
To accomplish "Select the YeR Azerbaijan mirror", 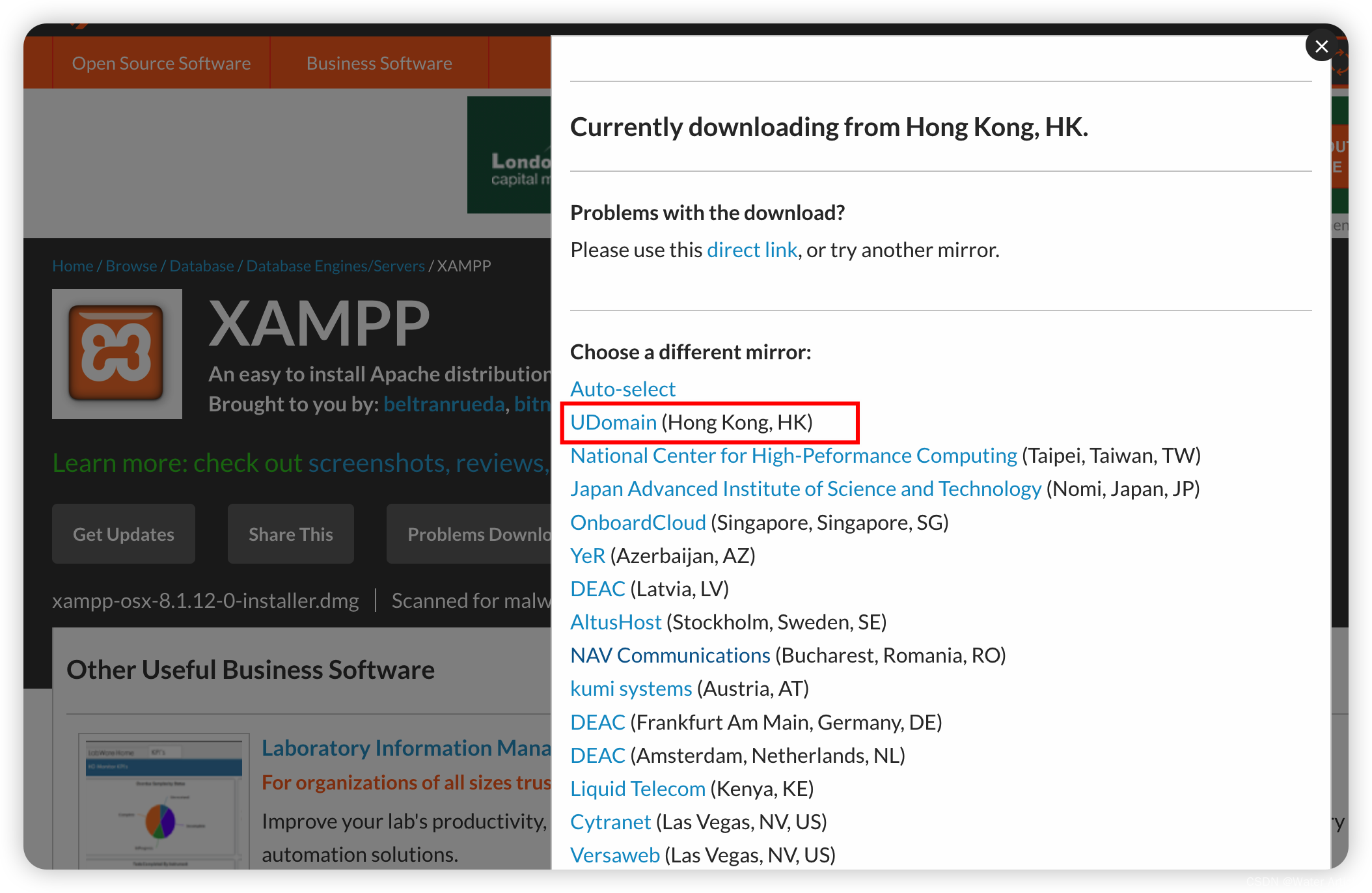I will click(587, 555).
